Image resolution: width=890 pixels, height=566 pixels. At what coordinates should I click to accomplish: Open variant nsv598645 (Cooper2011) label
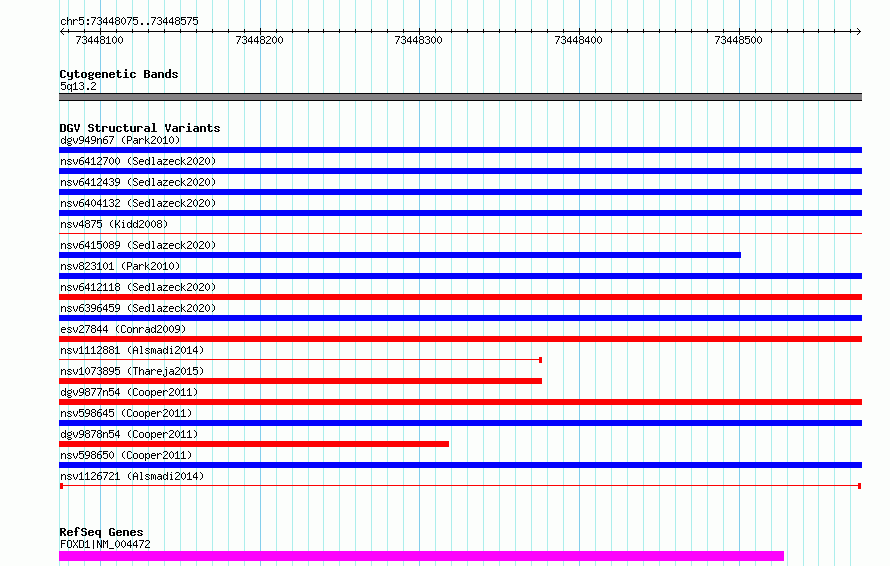pos(126,413)
